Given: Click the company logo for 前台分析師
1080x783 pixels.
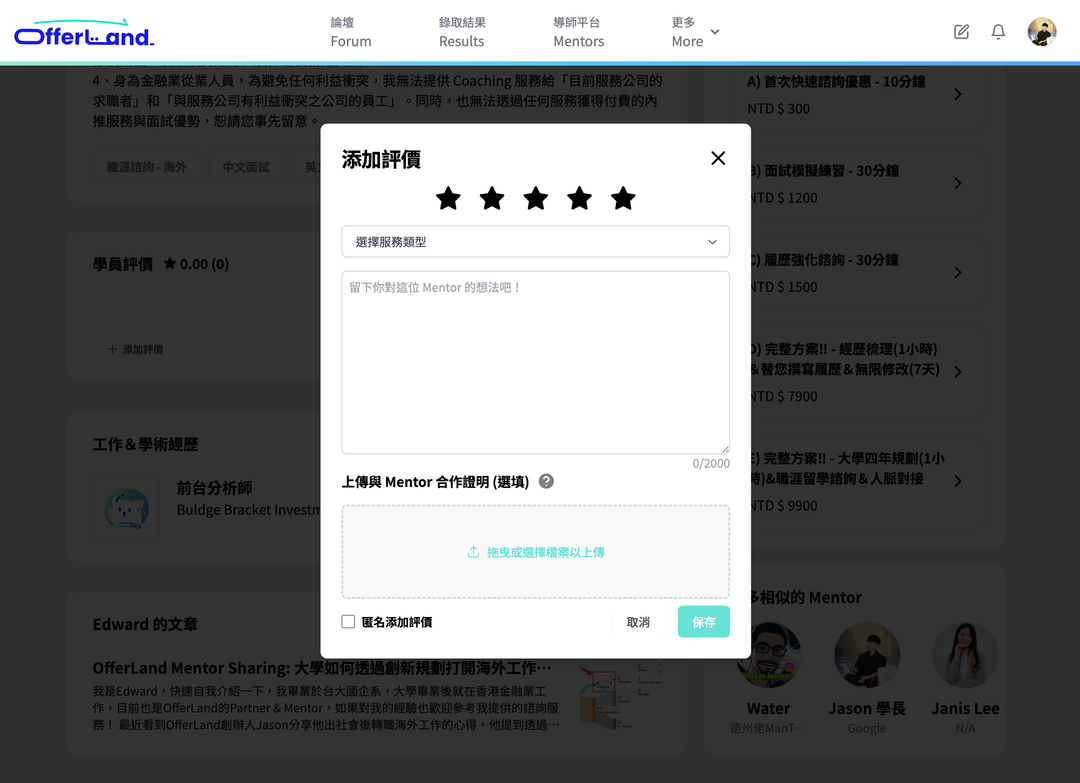Looking at the screenshot, I should pos(126,509).
